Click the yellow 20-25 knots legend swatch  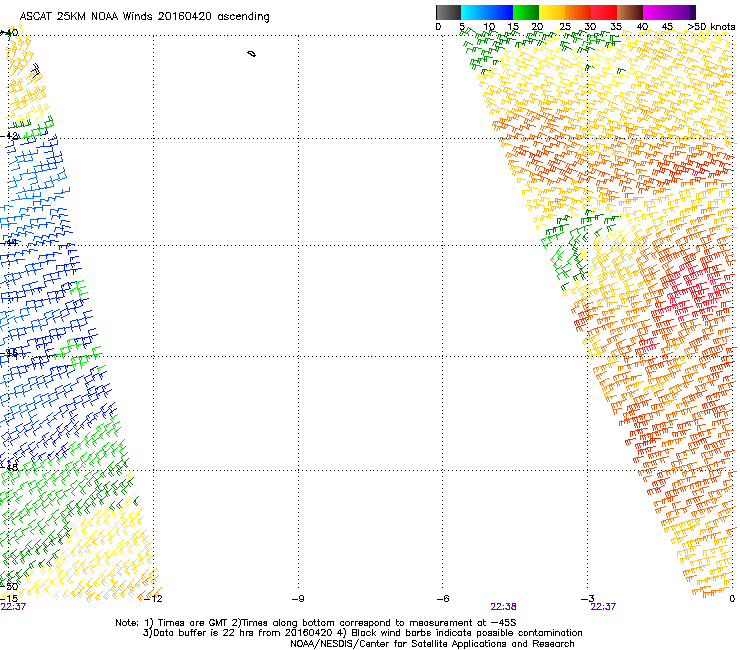552,12
